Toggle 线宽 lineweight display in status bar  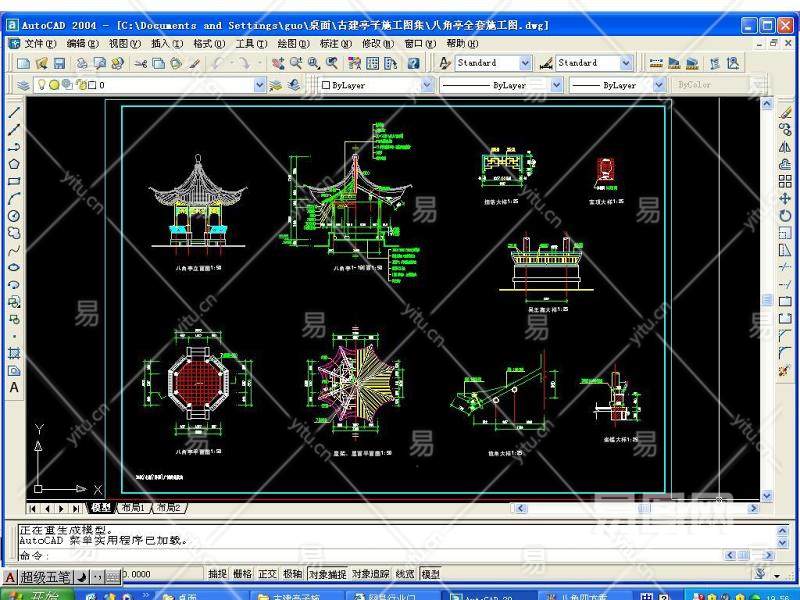click(x=406, y=574)
